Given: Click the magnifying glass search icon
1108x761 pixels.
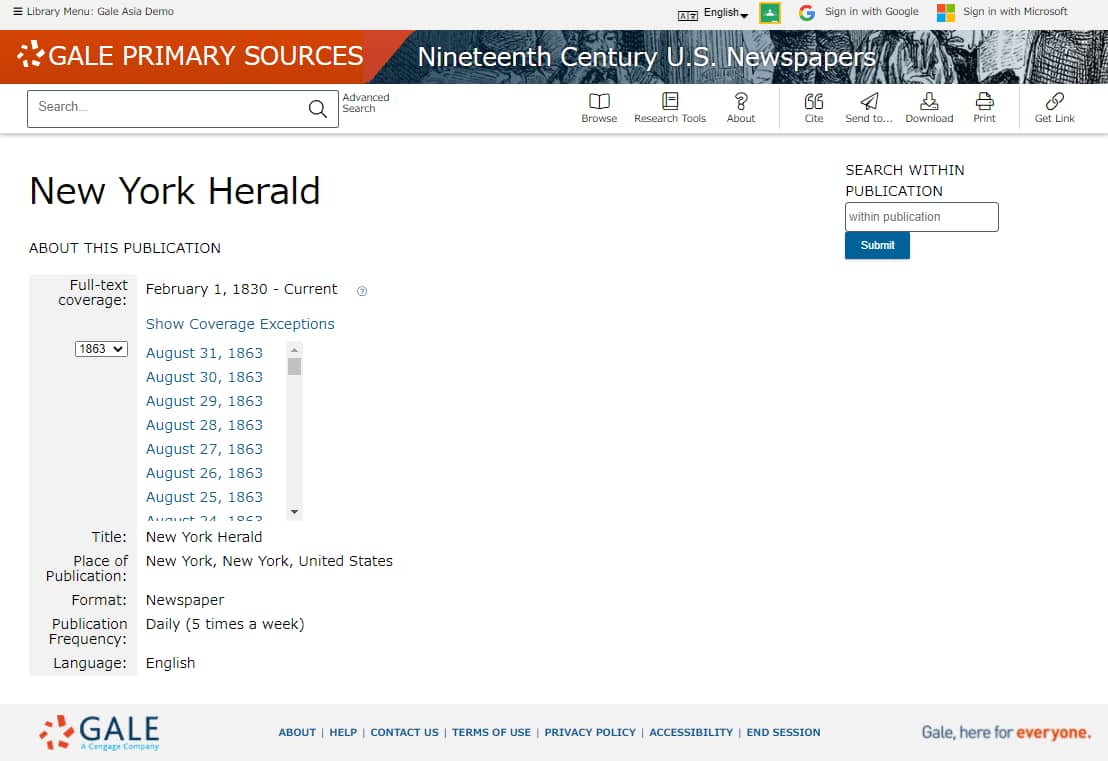Looking at the screenshot, I should coord(318,108).
